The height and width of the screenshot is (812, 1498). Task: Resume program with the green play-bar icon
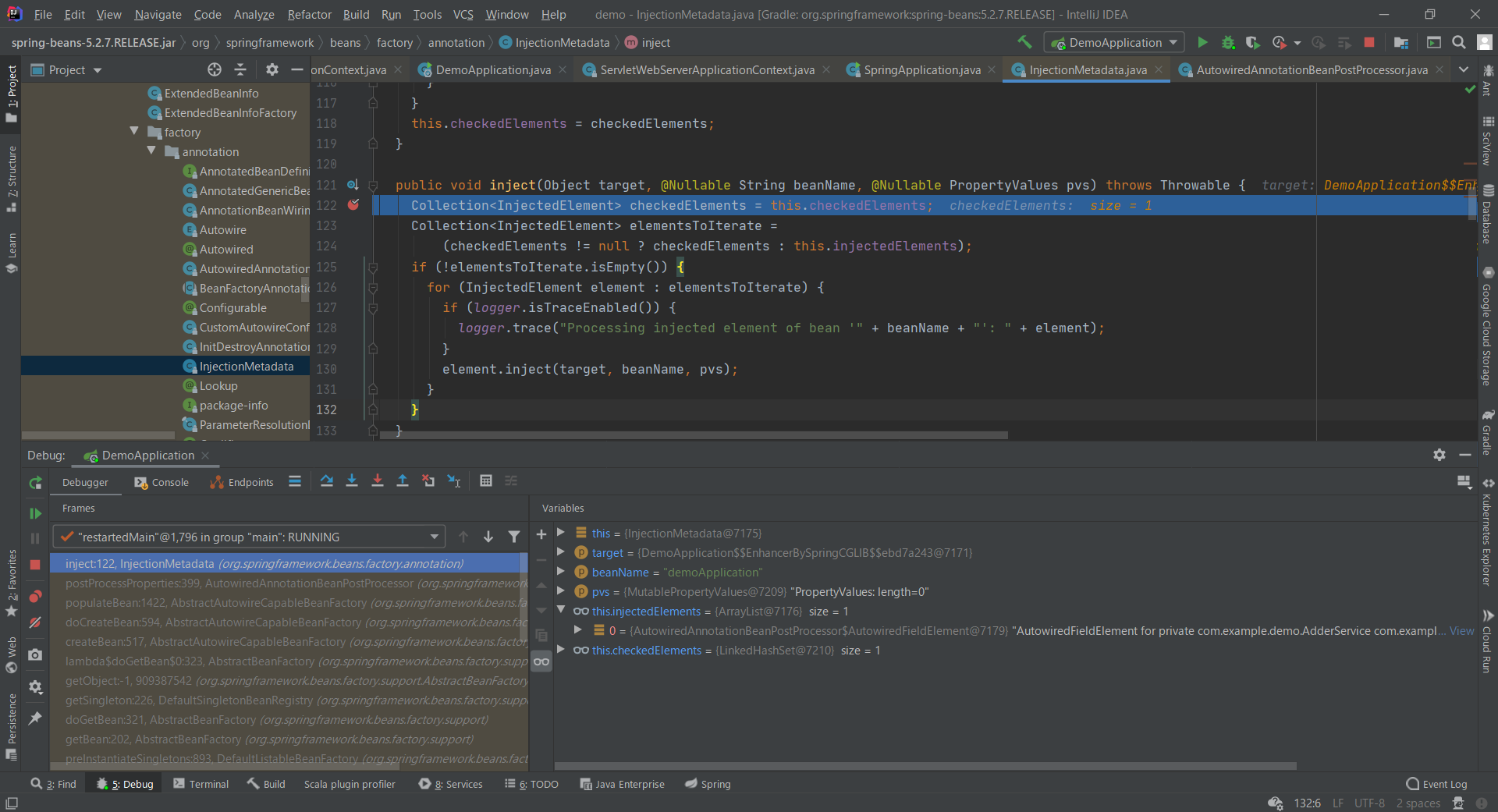click(x=35, y=513)
